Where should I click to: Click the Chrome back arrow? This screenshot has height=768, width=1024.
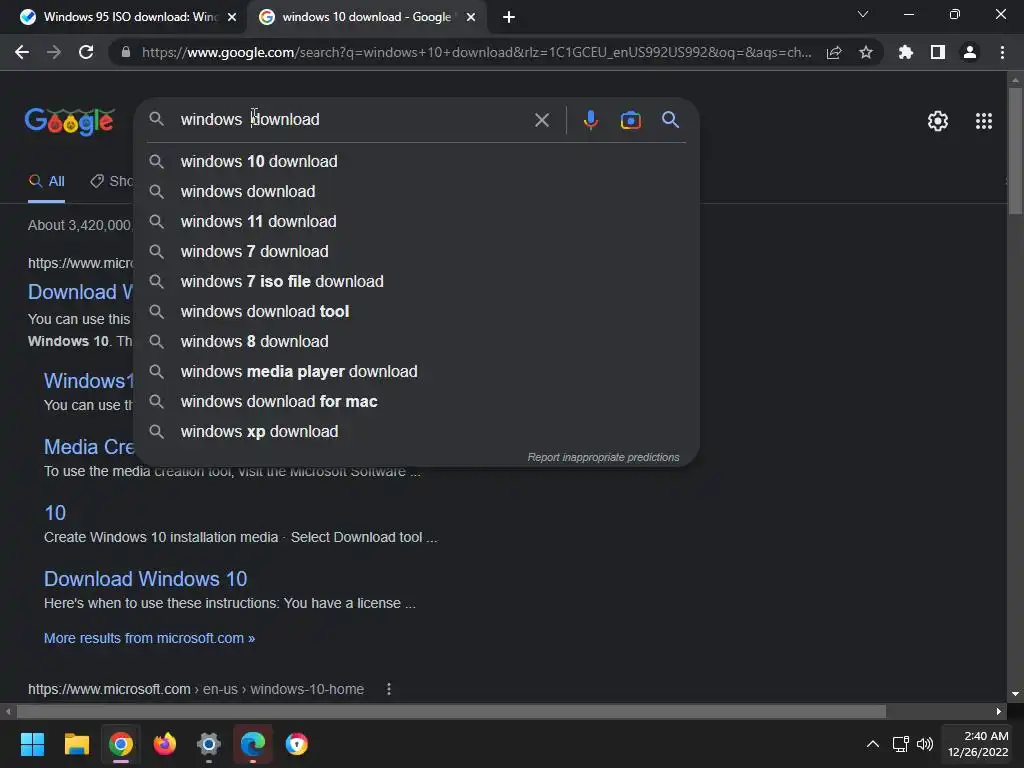[22, 52]
